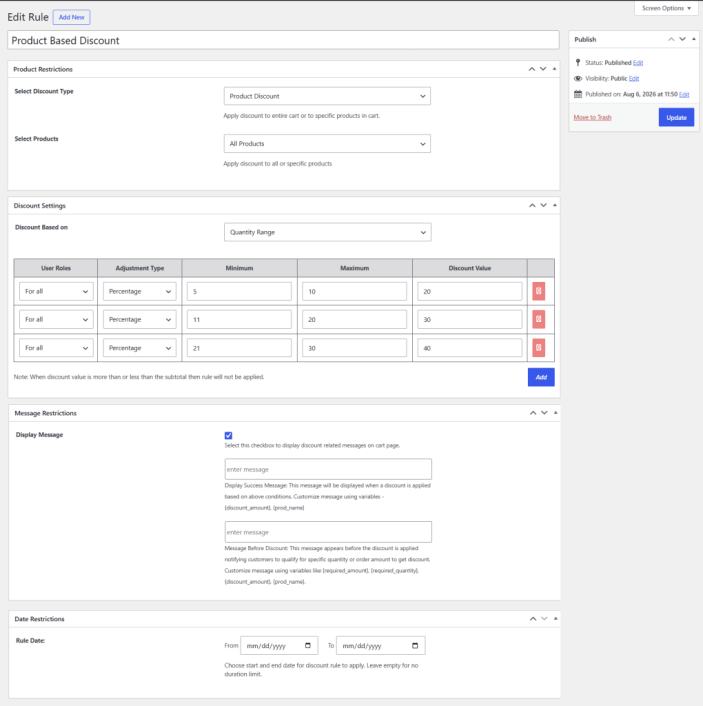Click the Move to Trash link
703x706 pixels.
click(592, 118)
